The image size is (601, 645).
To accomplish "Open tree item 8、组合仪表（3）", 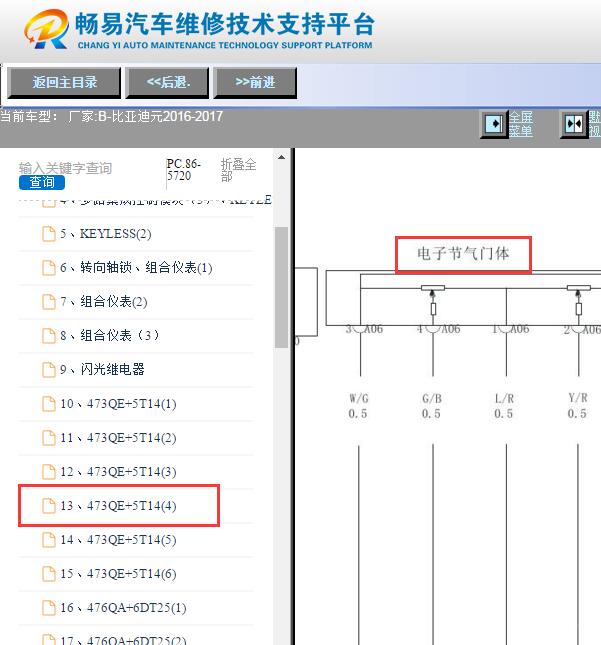I will 109,336.
